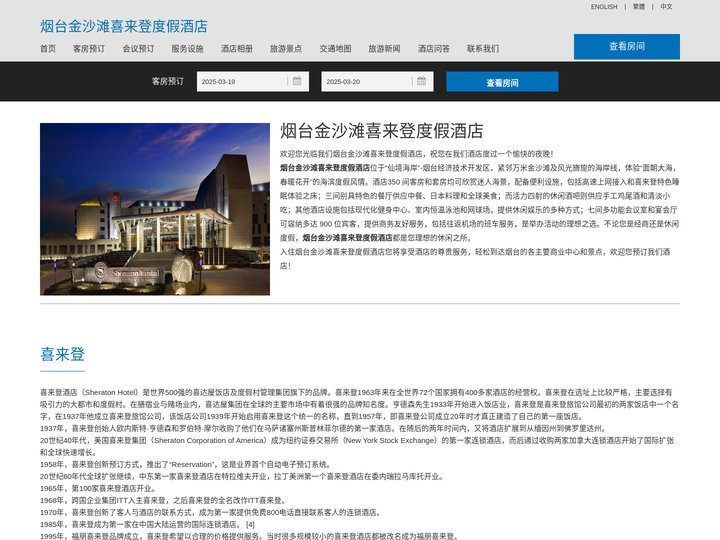Screen dimensions: 720x540
Task: Click the check-out date field 2025-03-20
Action: (377, 81)
